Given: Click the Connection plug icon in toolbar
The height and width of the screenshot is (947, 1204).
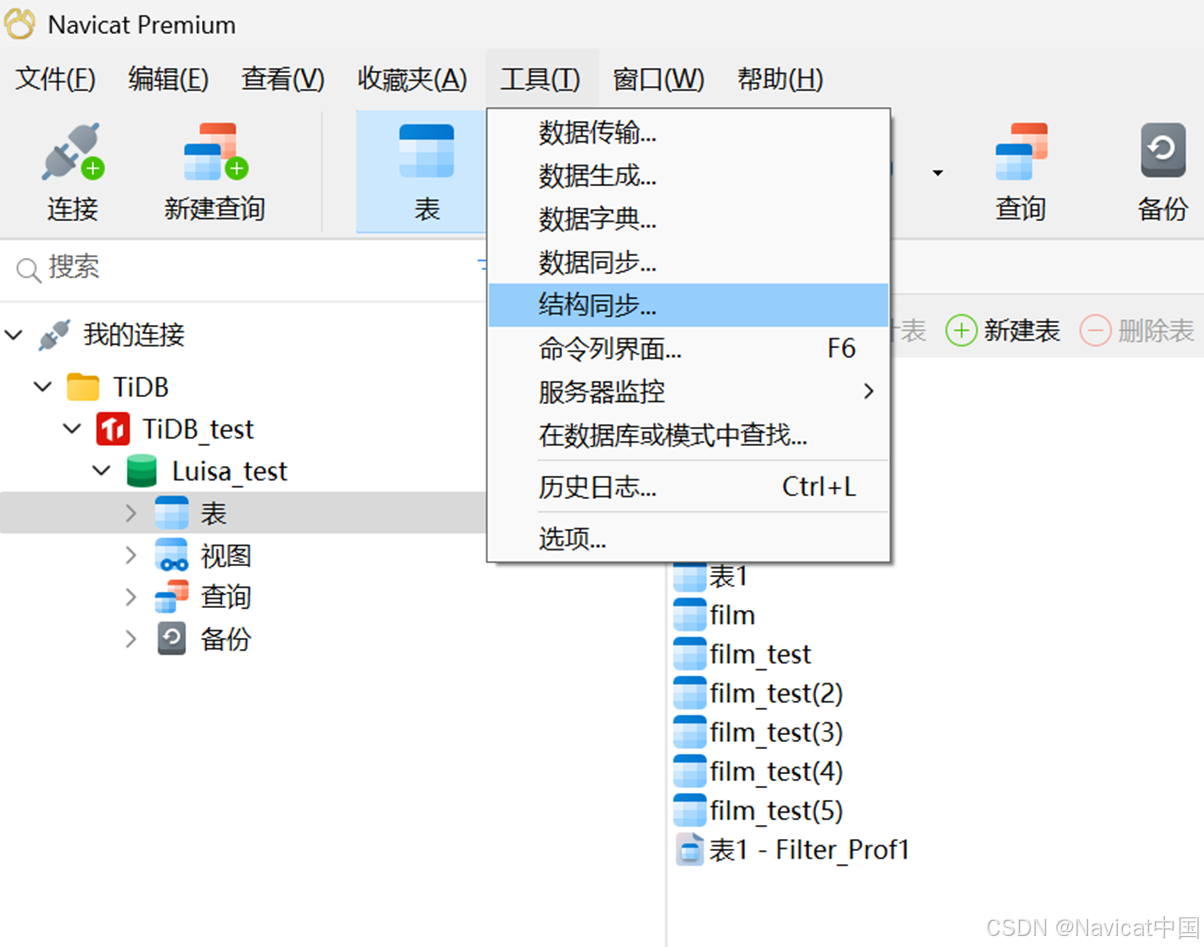Looking at the screenshot, I should pyautogui.click(x=72, y=152).
